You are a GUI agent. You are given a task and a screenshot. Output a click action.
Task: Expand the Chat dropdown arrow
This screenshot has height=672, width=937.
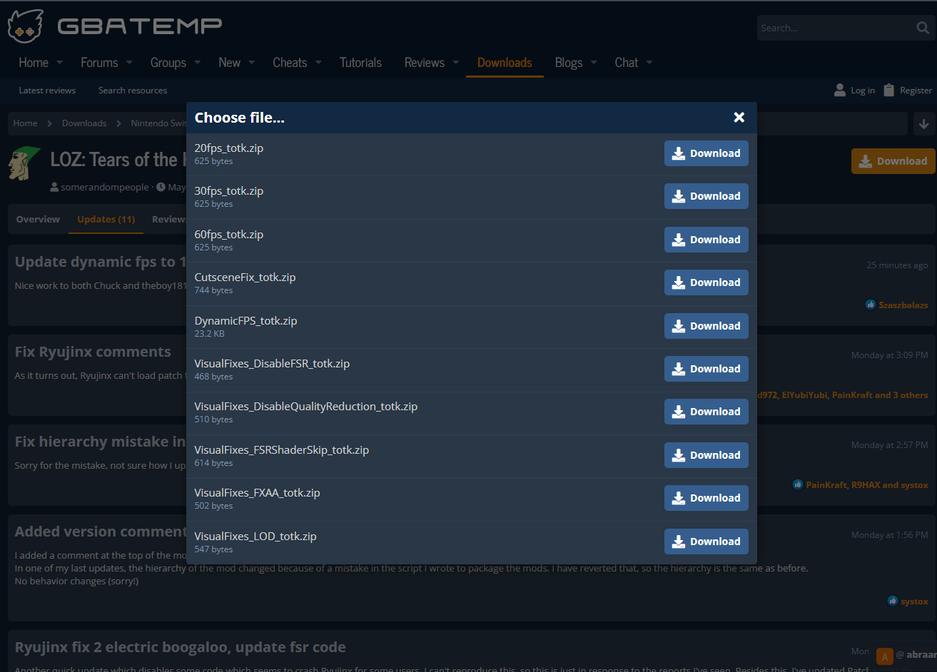650,63
